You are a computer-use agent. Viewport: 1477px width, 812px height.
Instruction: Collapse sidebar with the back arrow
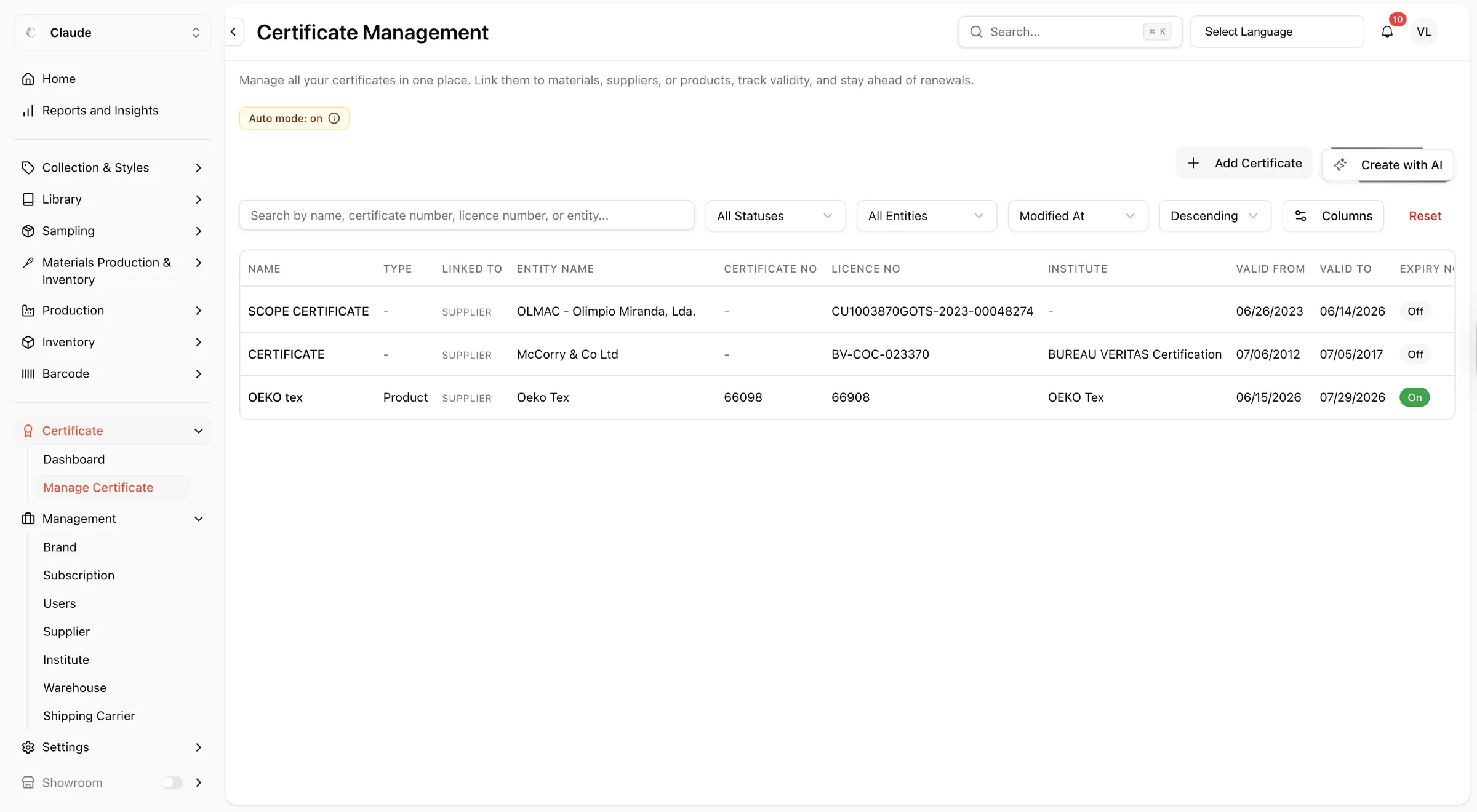pos(233,32)
